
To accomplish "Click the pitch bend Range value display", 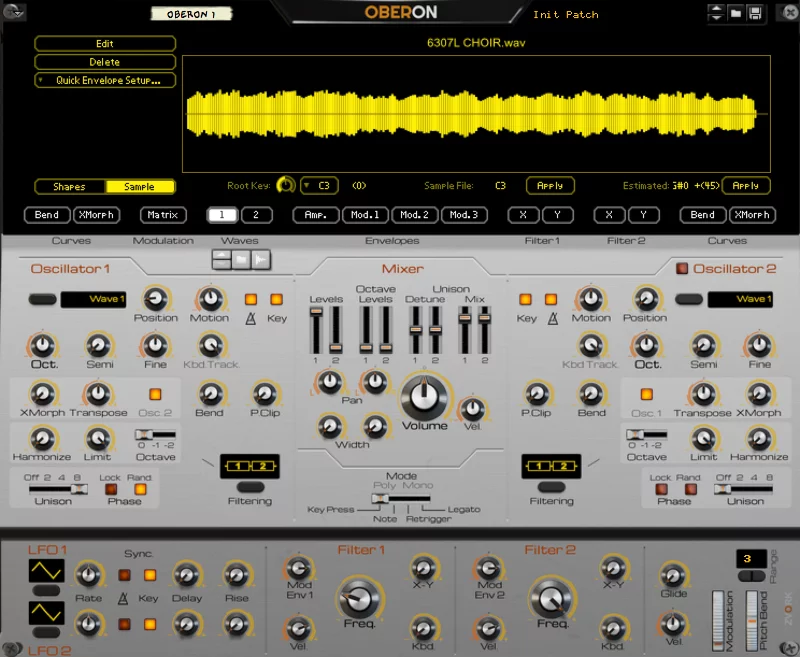I will tap(751, 559).
